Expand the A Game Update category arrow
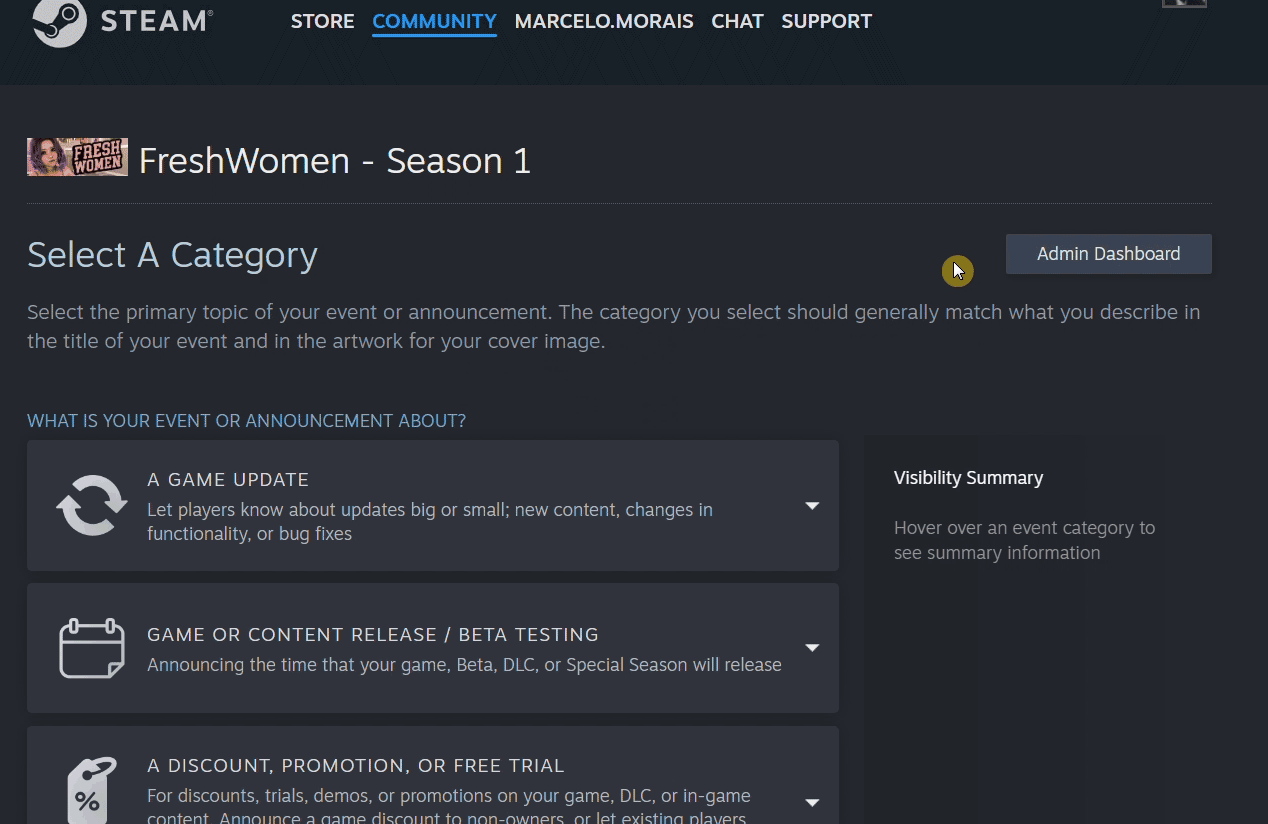Screen dimensions: 1268x824 (x=812, y=506)
